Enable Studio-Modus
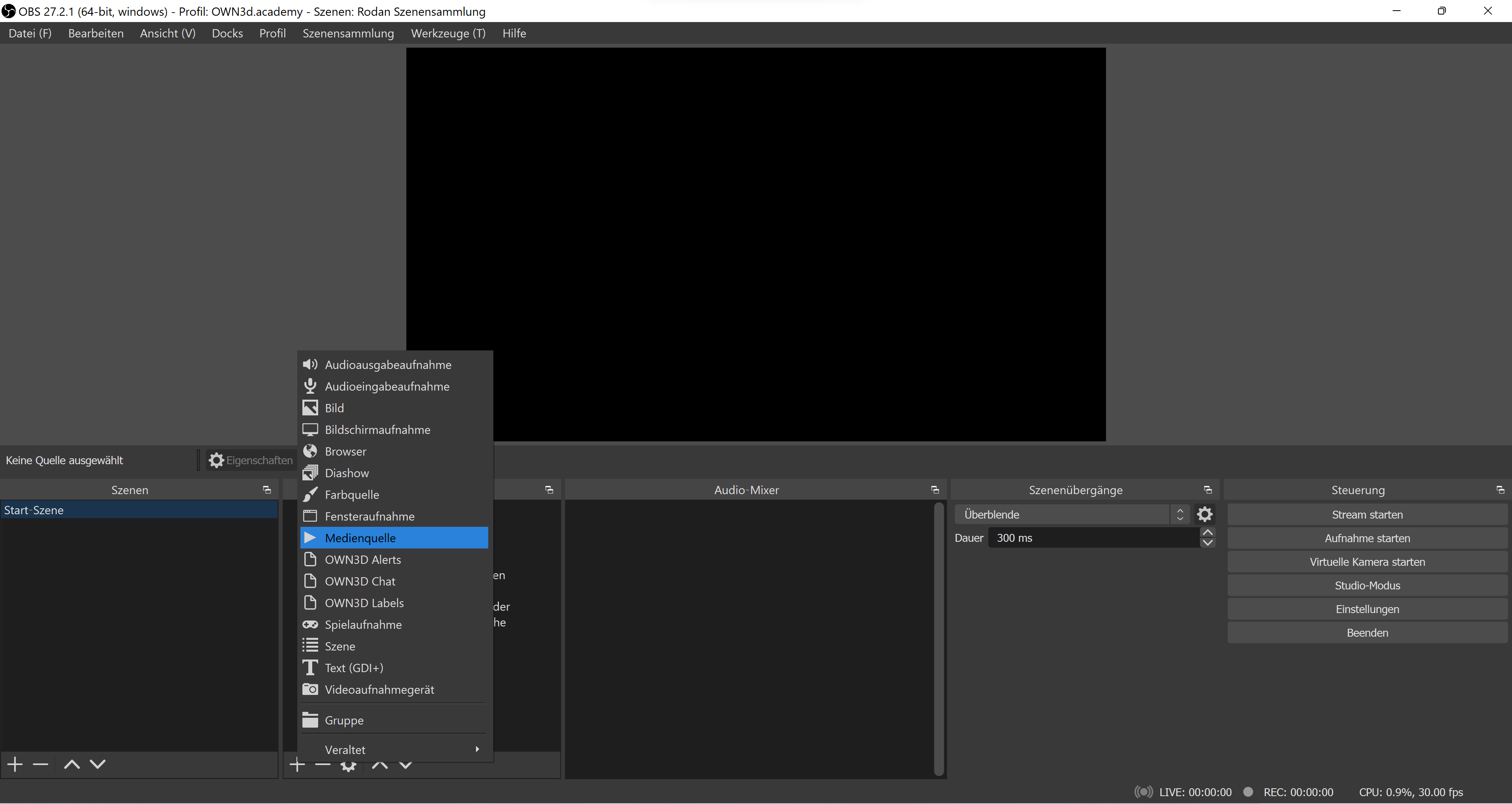 click(1366, 585)
